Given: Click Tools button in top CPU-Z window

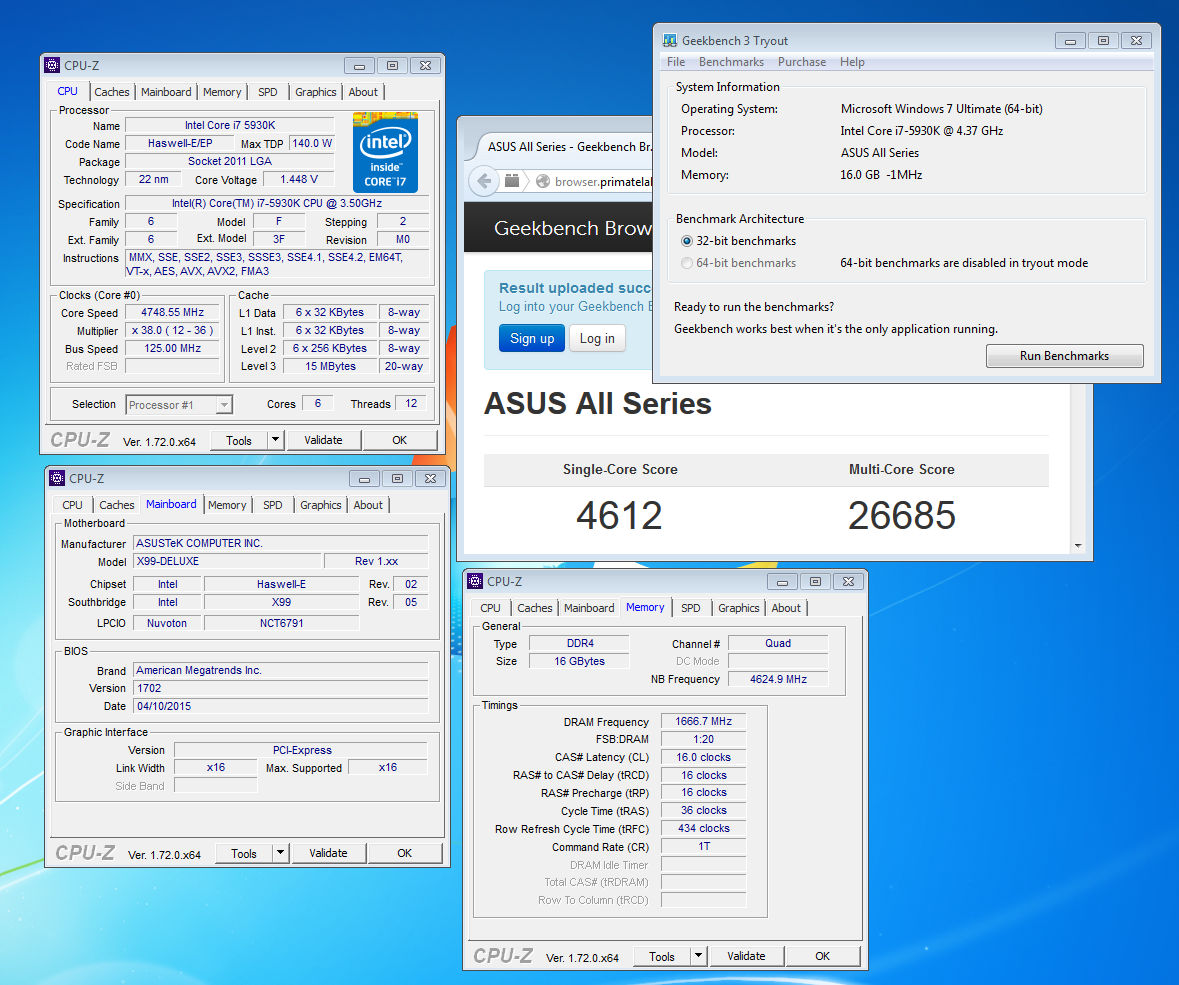Looking at the screenshot, I should click(x=238, y=441).
